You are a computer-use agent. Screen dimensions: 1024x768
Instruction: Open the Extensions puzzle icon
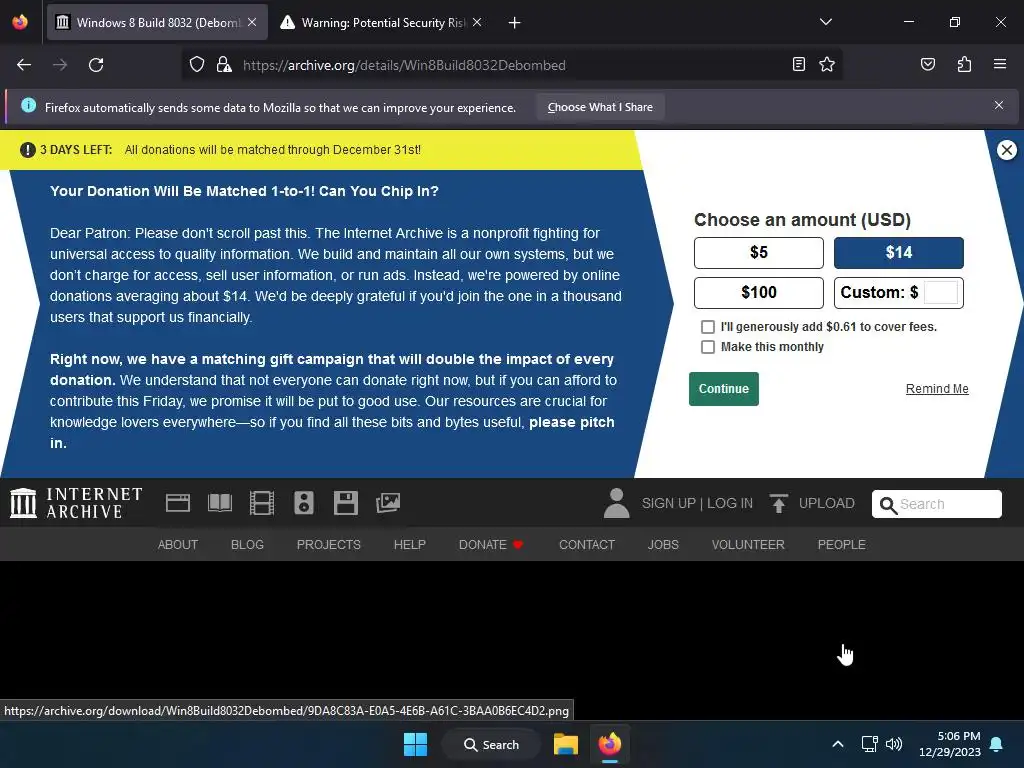(x=964, y=64)
